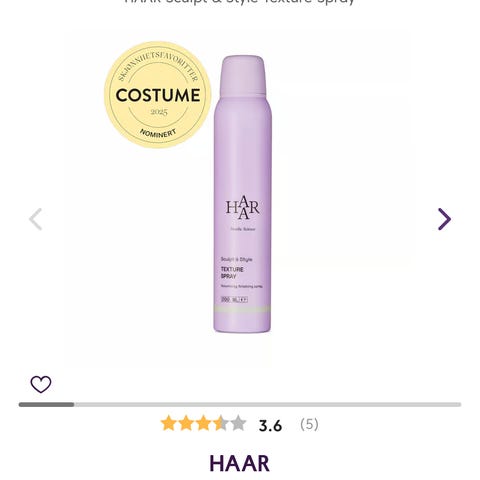The height and width of the screenshot is (480, 480).
Task: Click the HAAR logo on the bottle
Action: [242, 208]
